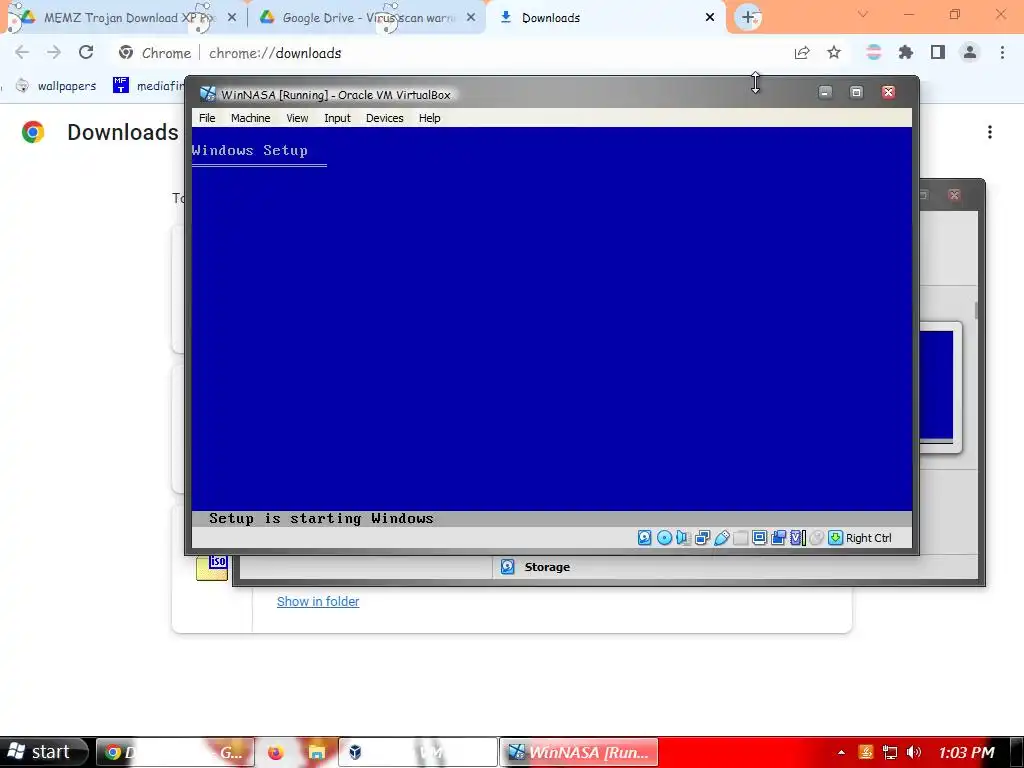Click the ISO file icon in downloads
This screenshot has height=768, width=1024.
pos(212,568)
